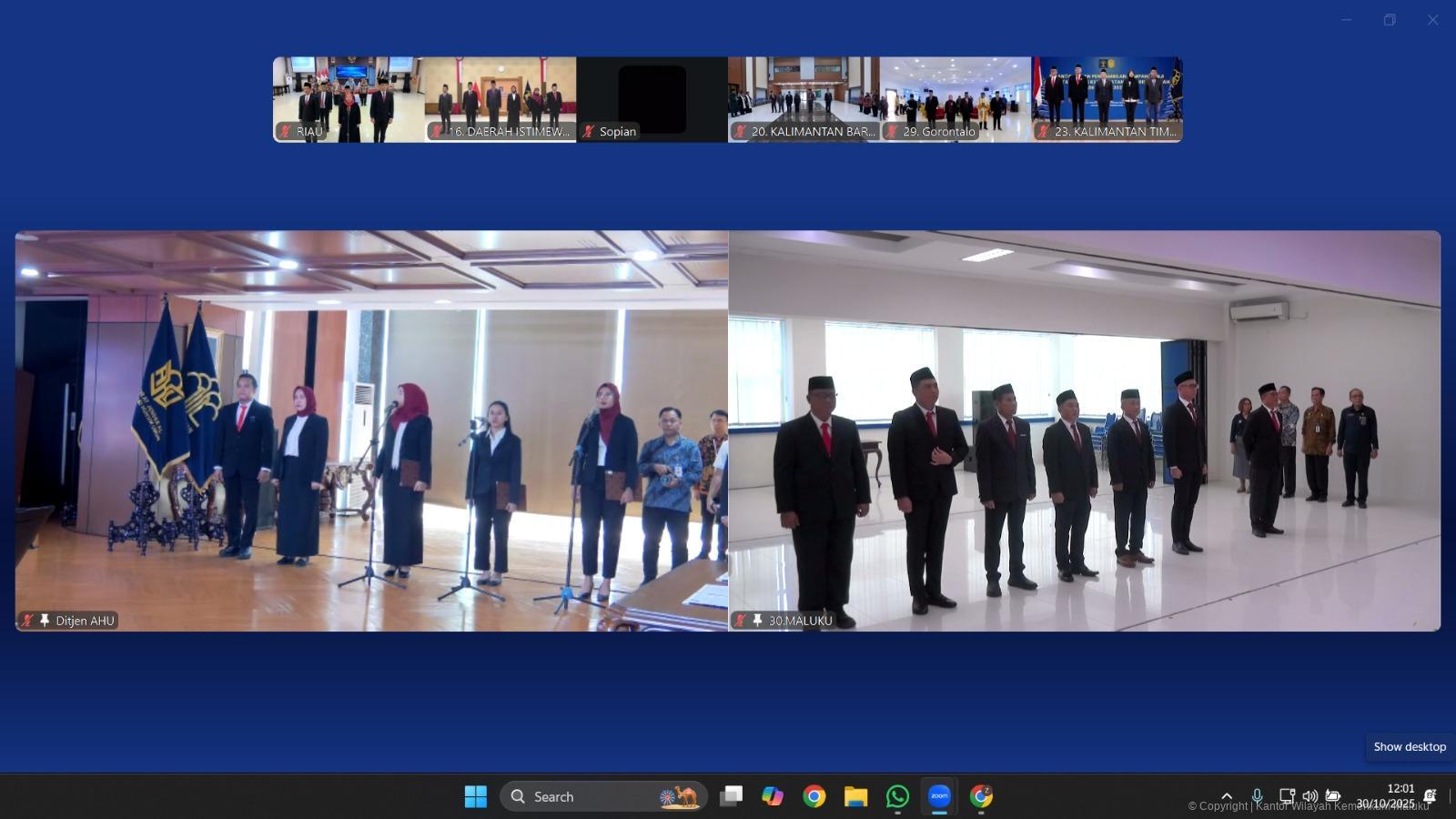Screen dimensions: 1456x819
Task: Select the RIAU participant video
Action: [x=349, y=99]
